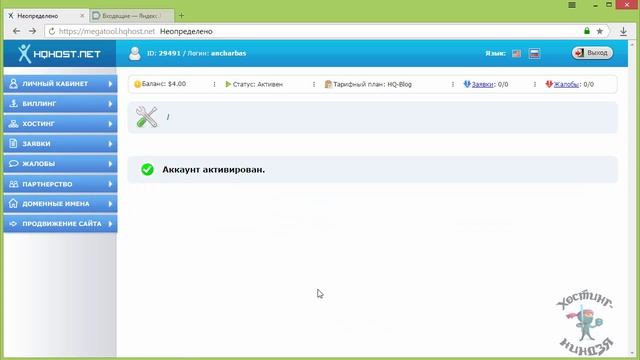Click the Партнерство people icon
This screenshot has width=640, height=360.
13,184
